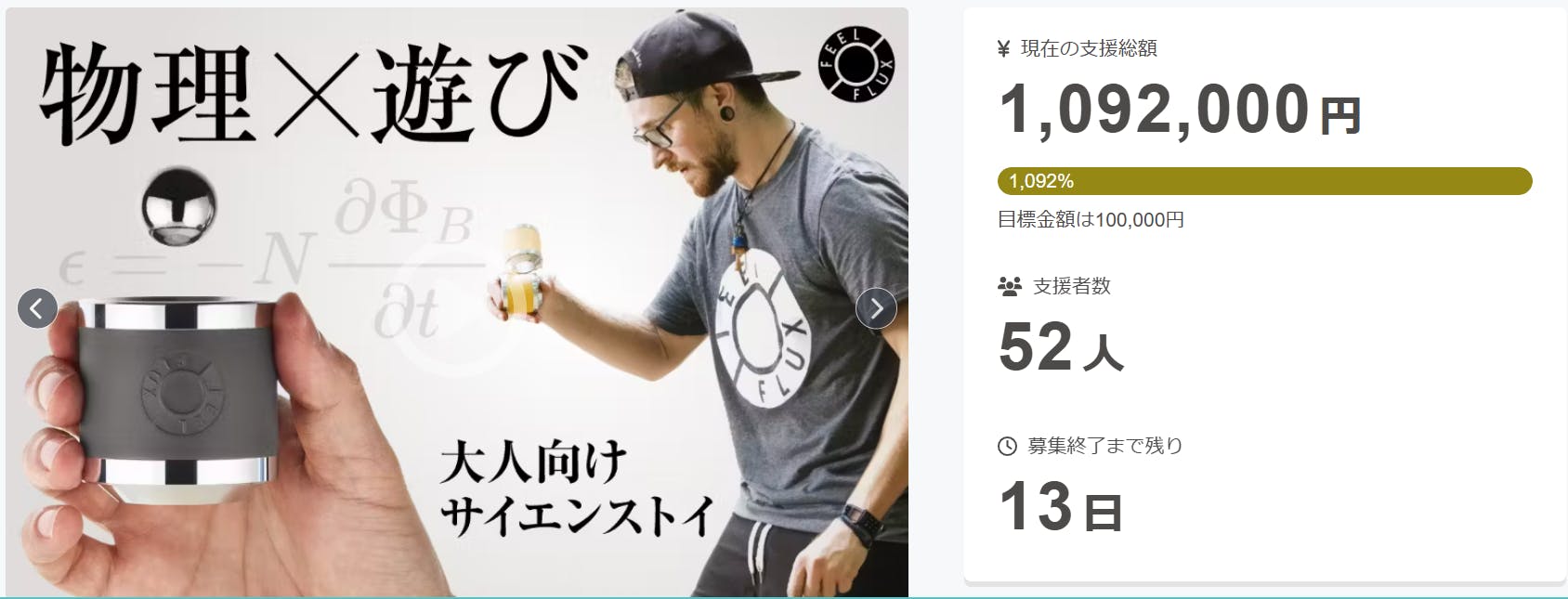Click the 目標金額は100,000円 text
Viewport: 1568px width, 599px height.
[1091, 220]
